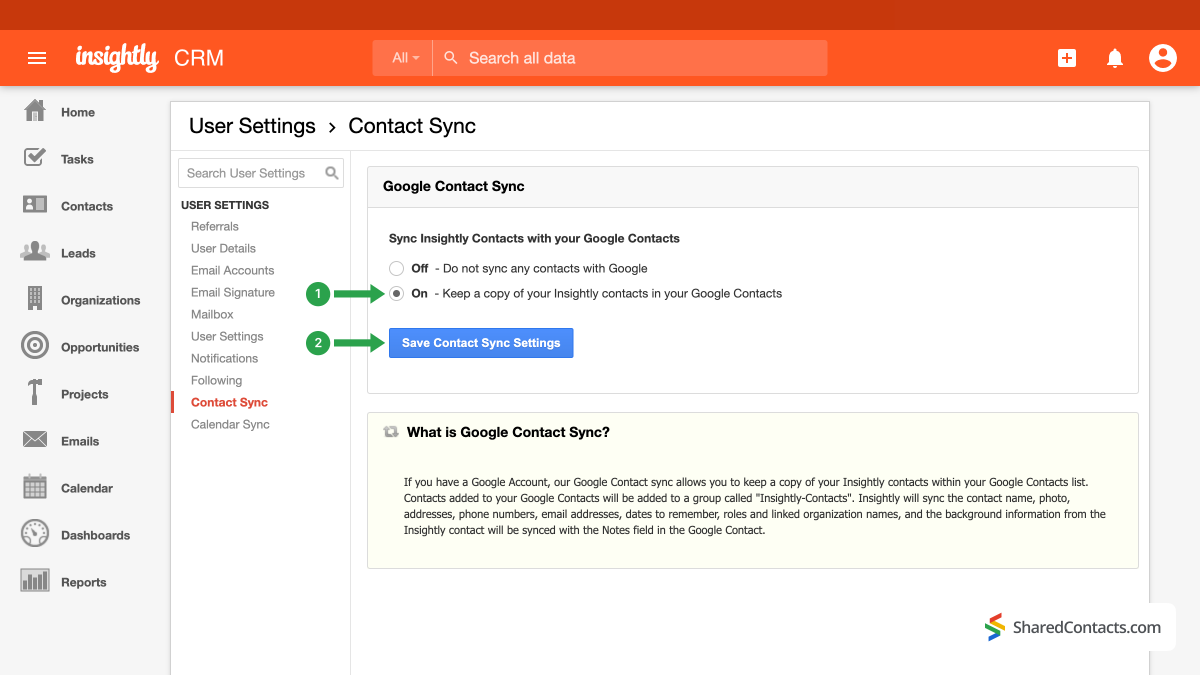Click the Home house icon
Viewport: 1200px width, 675px height.
[x=35, y=111]
